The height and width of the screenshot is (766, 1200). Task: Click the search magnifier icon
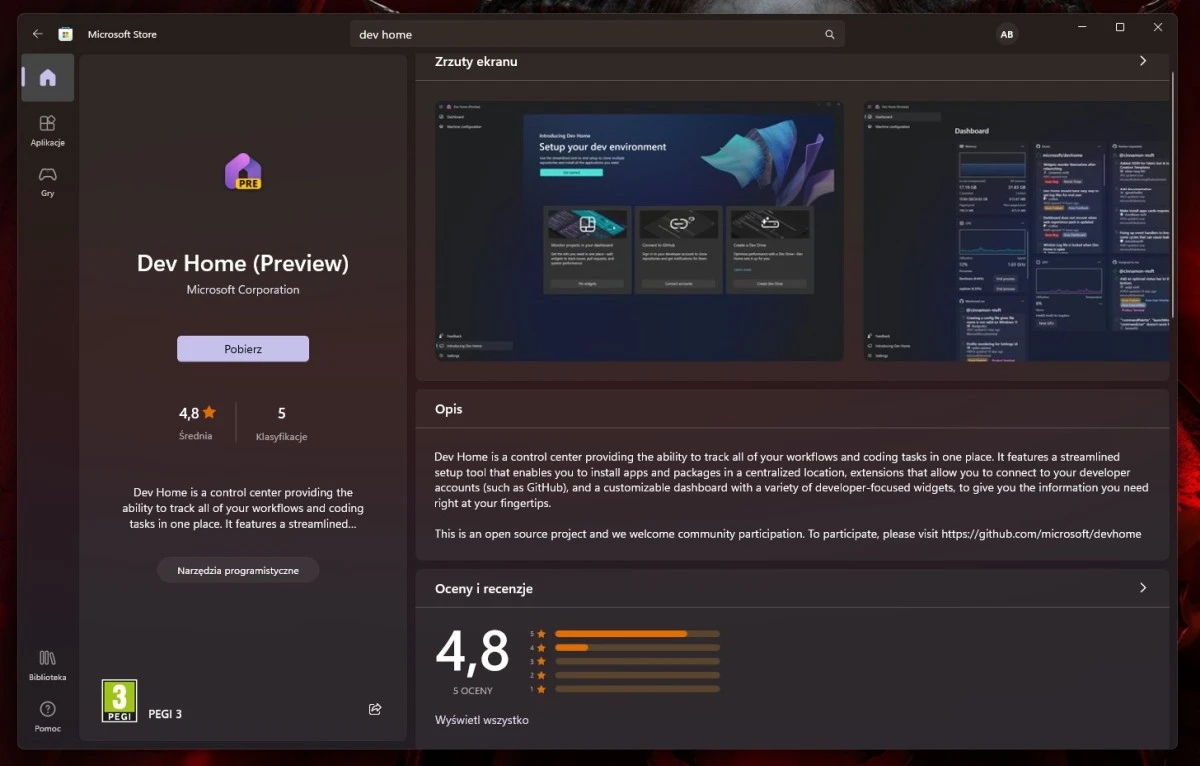(x=829, y=34)
